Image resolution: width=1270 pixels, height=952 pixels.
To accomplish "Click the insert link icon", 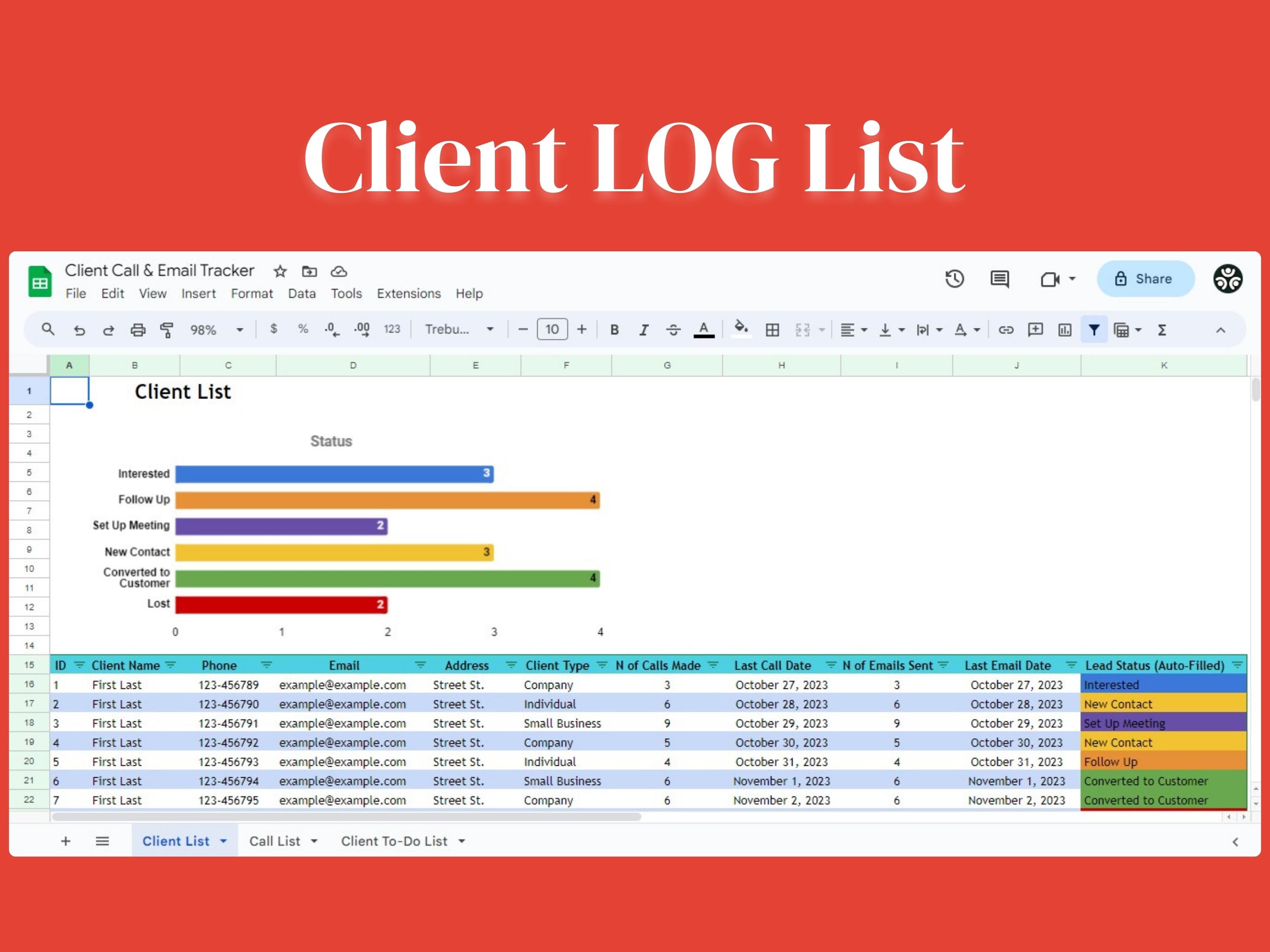I will pos(1005,330).
